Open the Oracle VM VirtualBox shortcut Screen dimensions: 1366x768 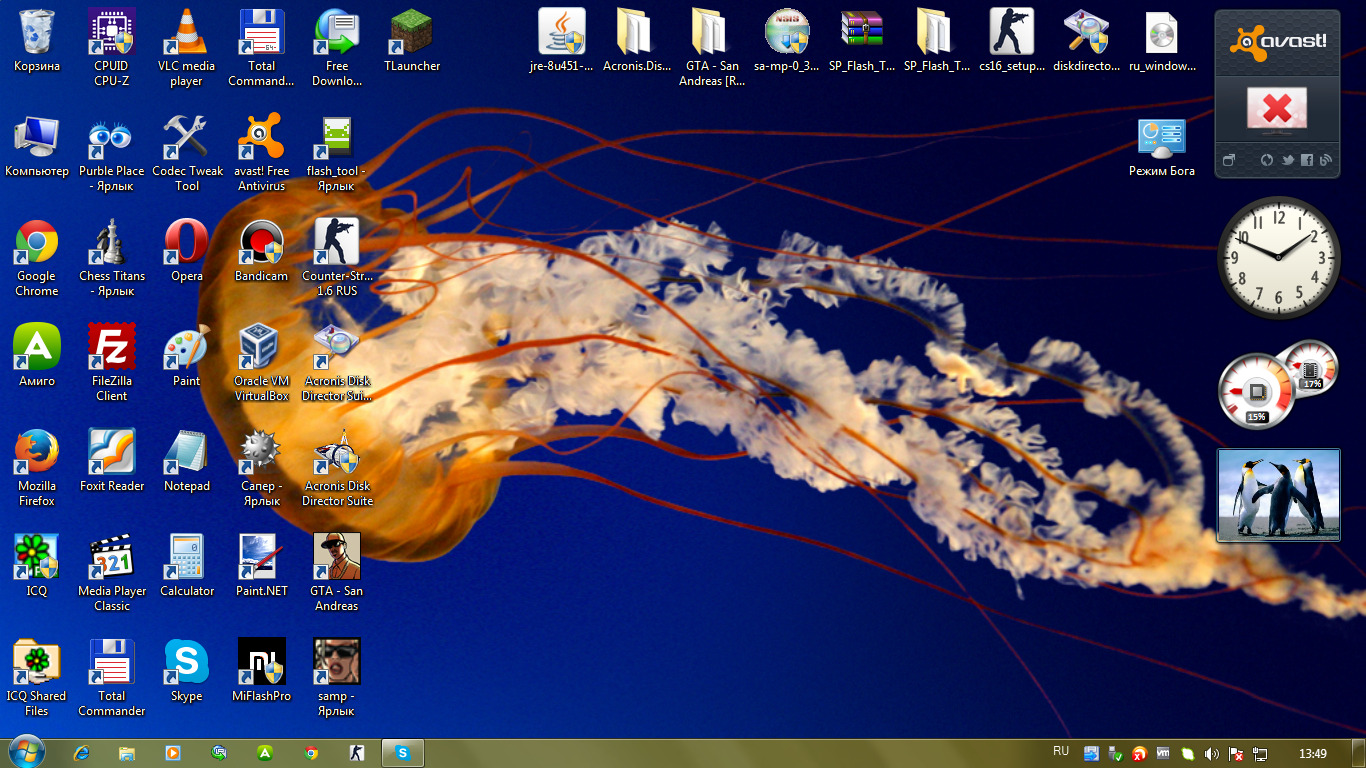click(x=261, y=349)
